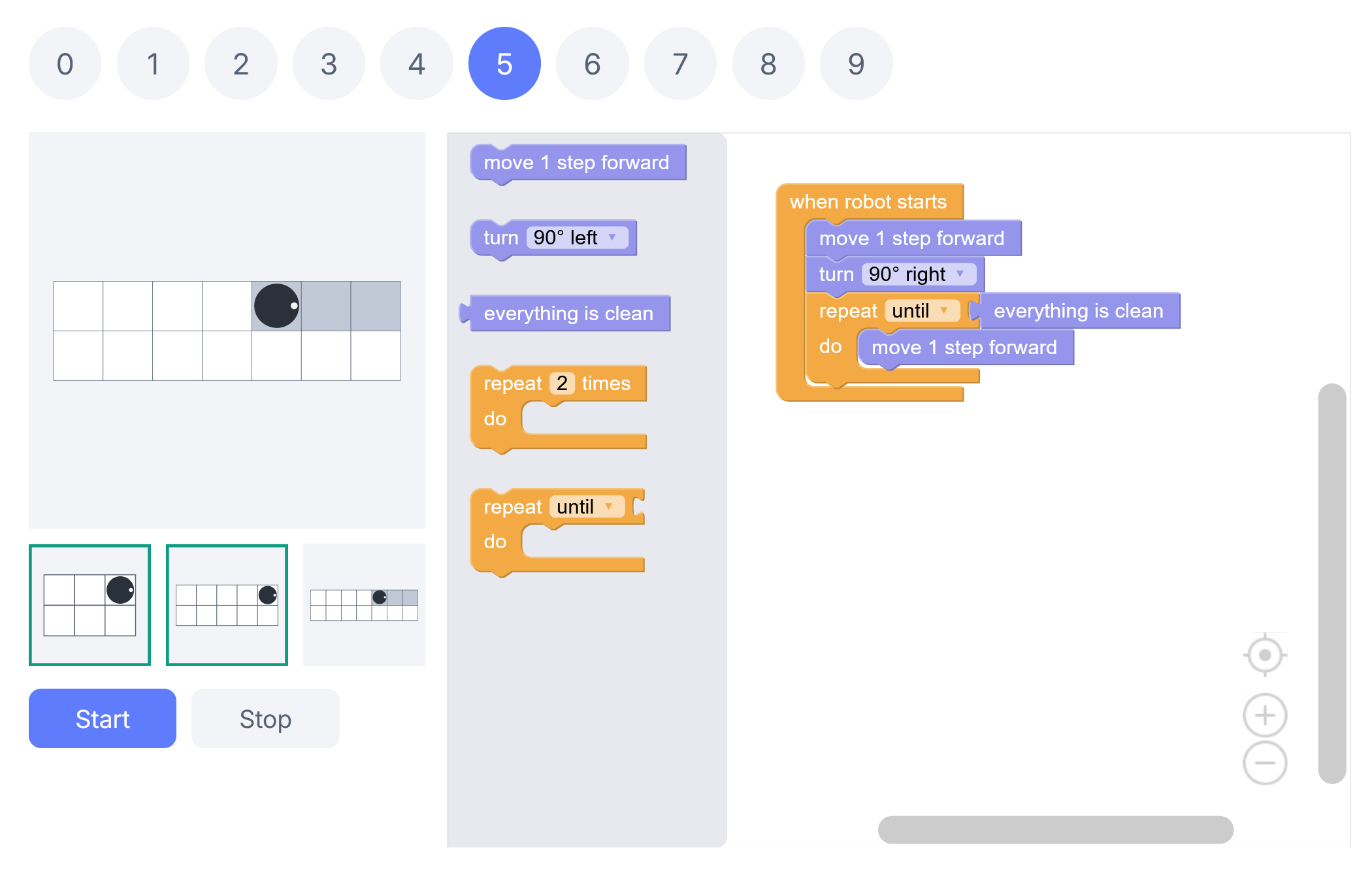Stop the robot program
The height and width of the screenshot is (869, 1372).
pos(265,718)
